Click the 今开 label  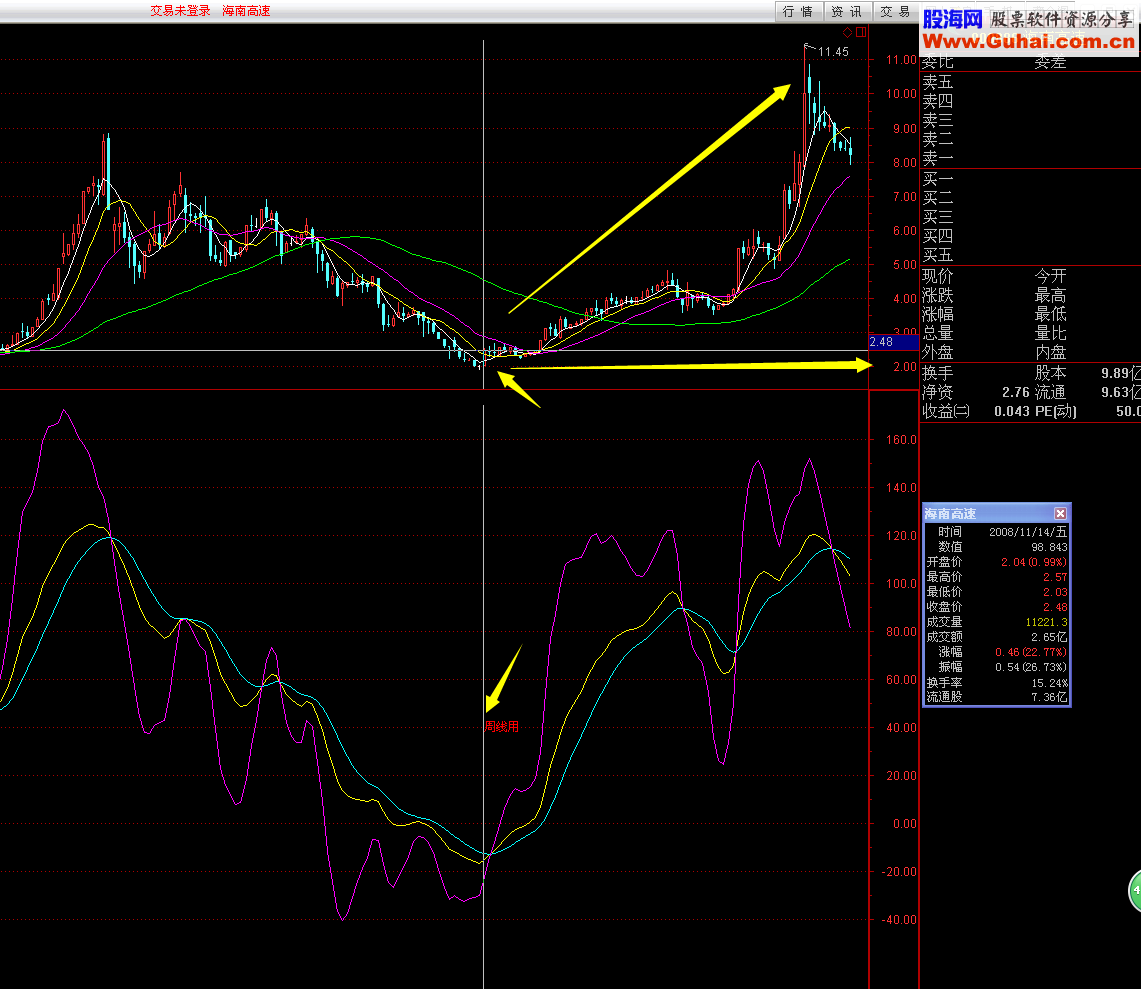point(1050,277)
